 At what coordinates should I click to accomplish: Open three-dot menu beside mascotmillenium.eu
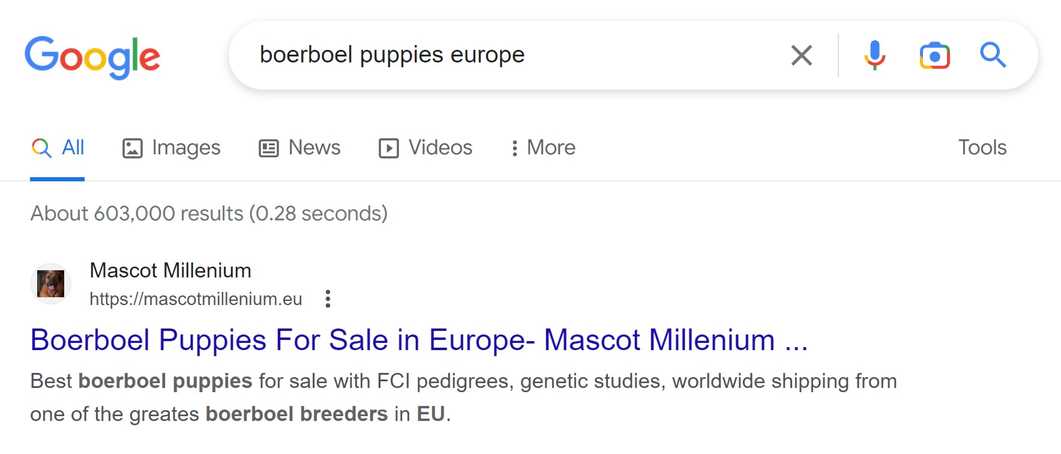tap(327, 299)
